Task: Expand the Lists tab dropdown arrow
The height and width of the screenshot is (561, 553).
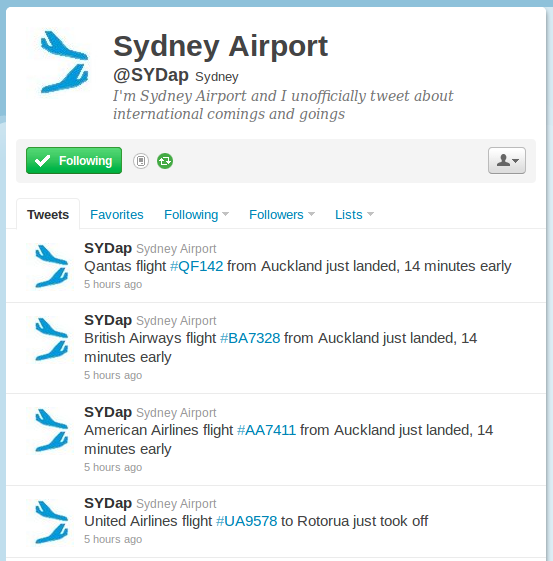Action: (x=370, y=214)
